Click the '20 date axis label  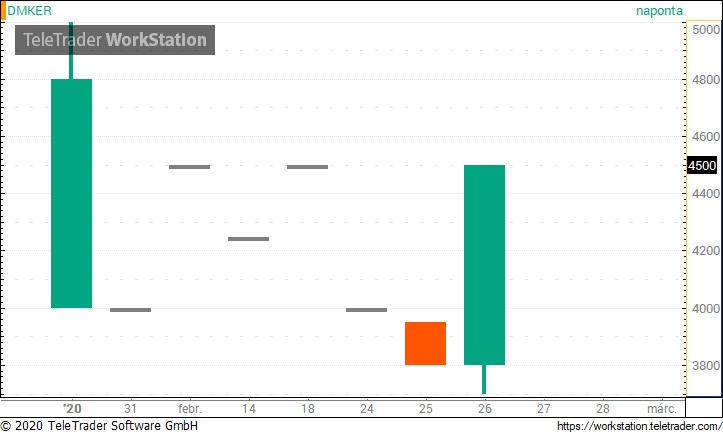(x=72, y=409)
